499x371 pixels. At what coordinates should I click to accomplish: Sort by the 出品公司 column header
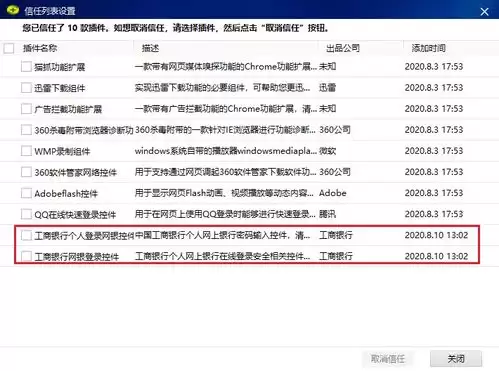tap(343, 48)
